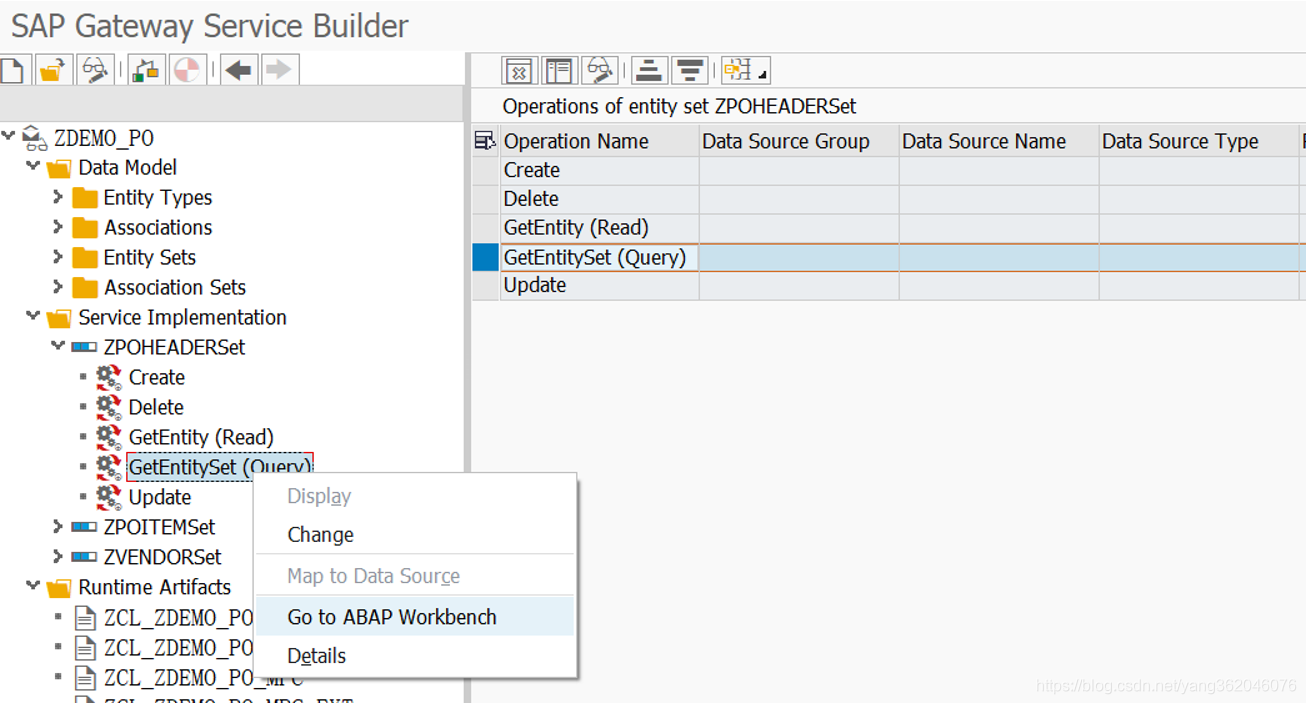Collapse the ZDEMO_PO project node
Screen dimensions: 1306x704
click(x=9, y=136)
